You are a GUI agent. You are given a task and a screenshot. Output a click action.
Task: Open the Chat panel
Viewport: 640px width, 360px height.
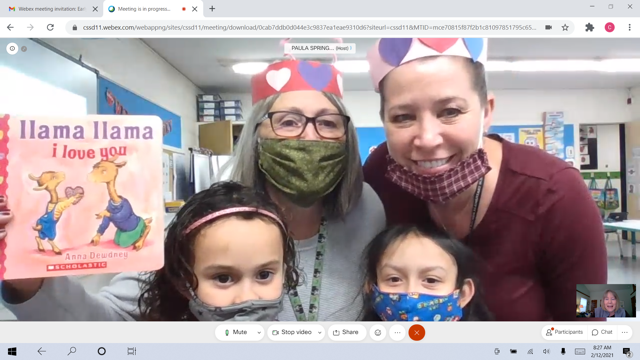[x=602, y=332]
